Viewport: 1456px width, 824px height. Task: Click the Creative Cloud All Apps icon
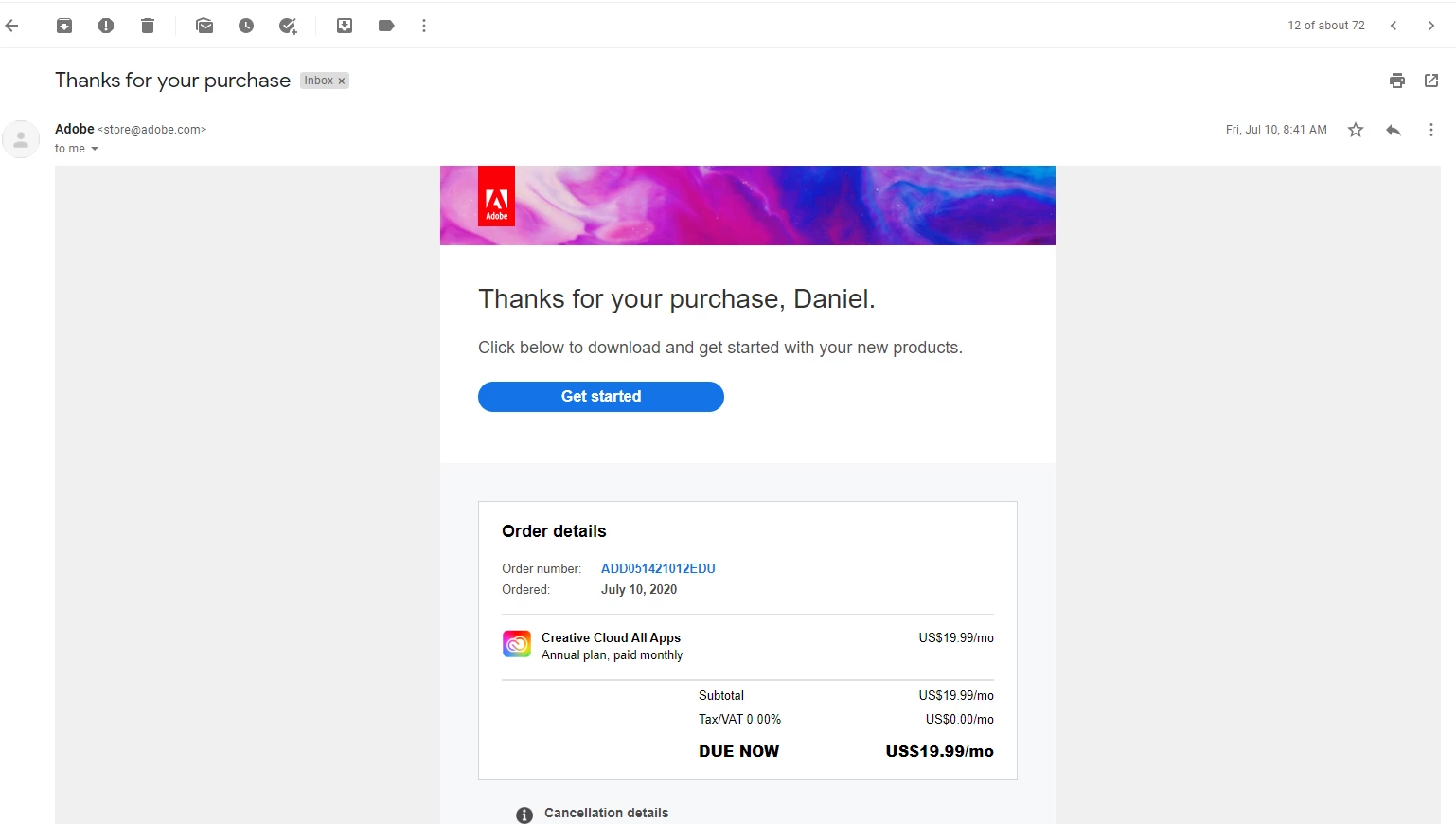click(517, 644)
